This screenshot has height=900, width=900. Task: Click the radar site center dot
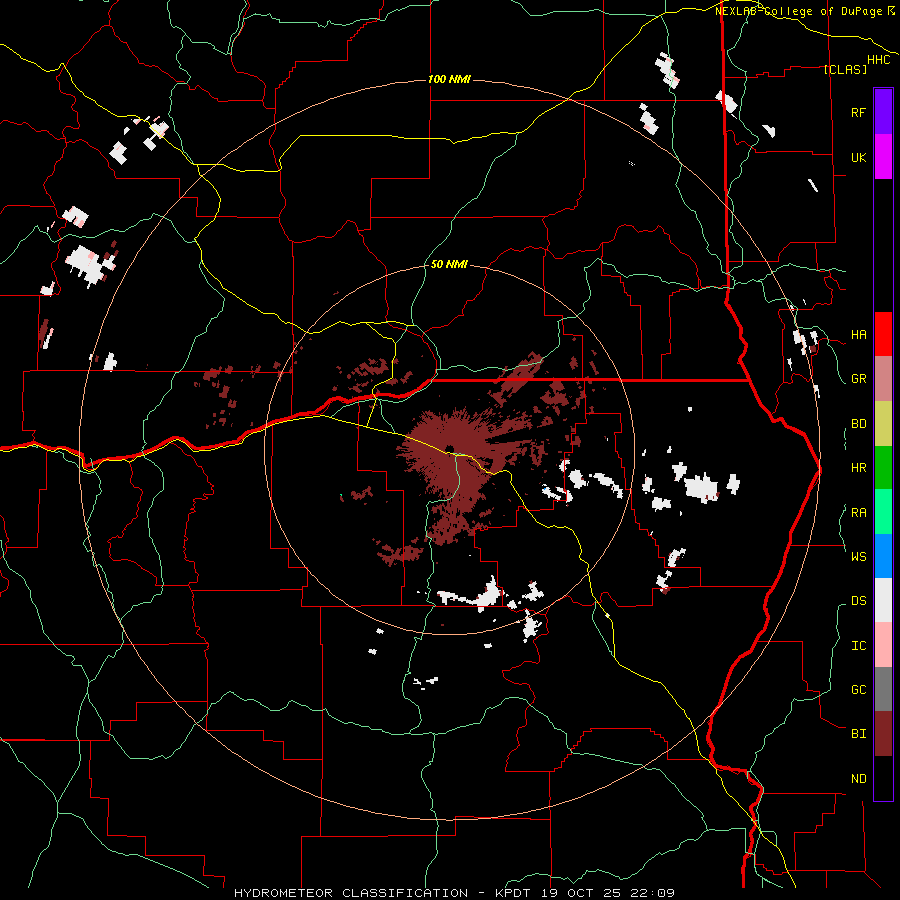click(x=449, y=449)
